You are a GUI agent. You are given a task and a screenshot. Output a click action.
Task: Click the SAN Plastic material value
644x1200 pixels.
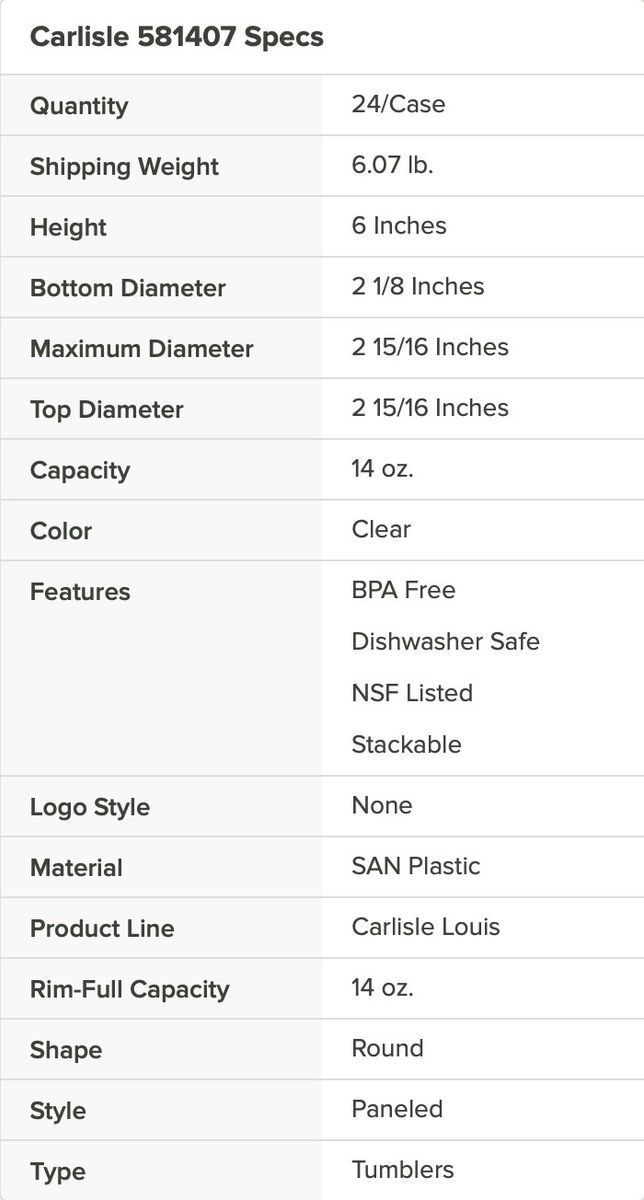coord(416,866)
